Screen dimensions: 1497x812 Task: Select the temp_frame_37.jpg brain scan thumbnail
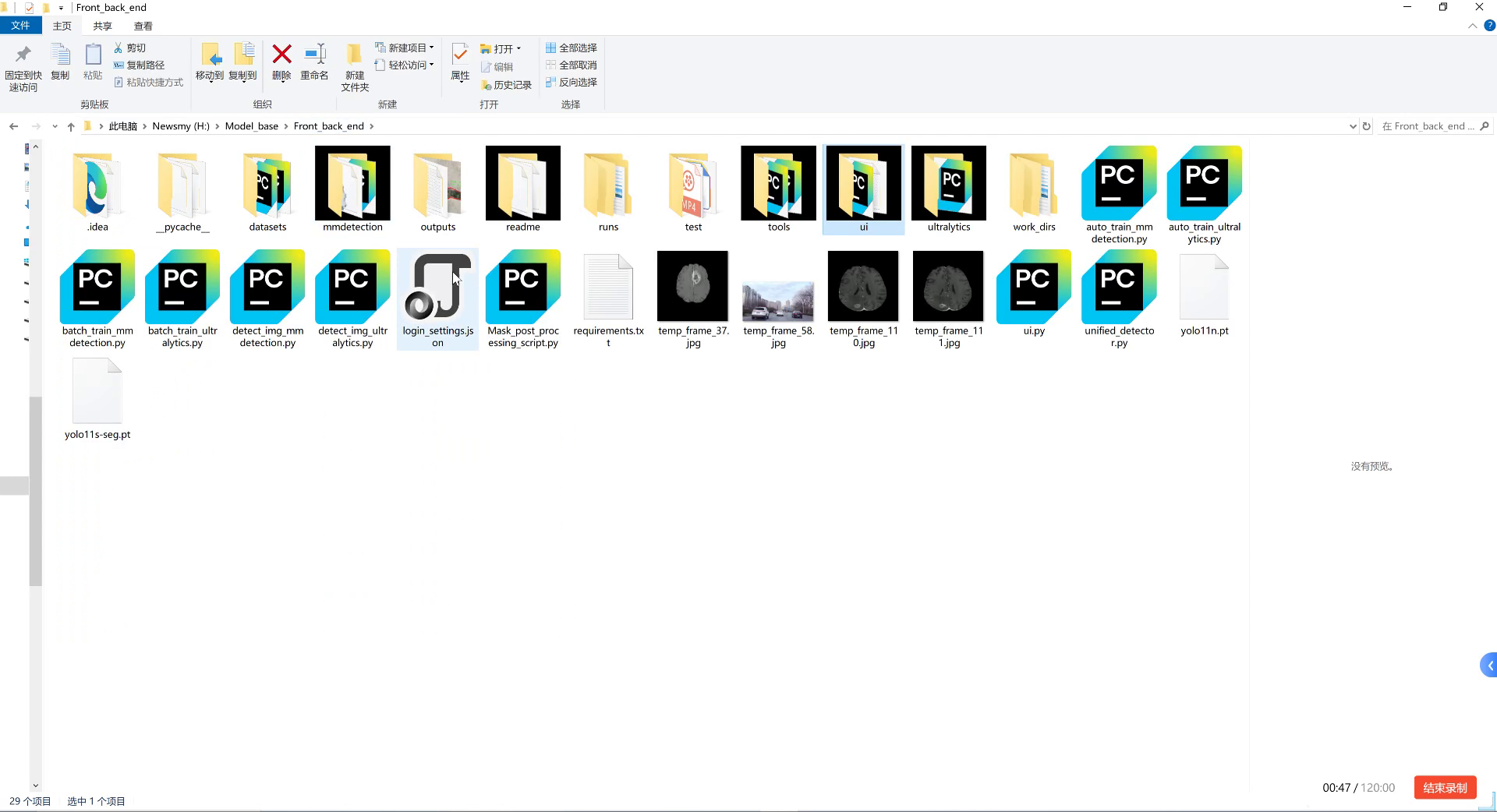[693, 299]
